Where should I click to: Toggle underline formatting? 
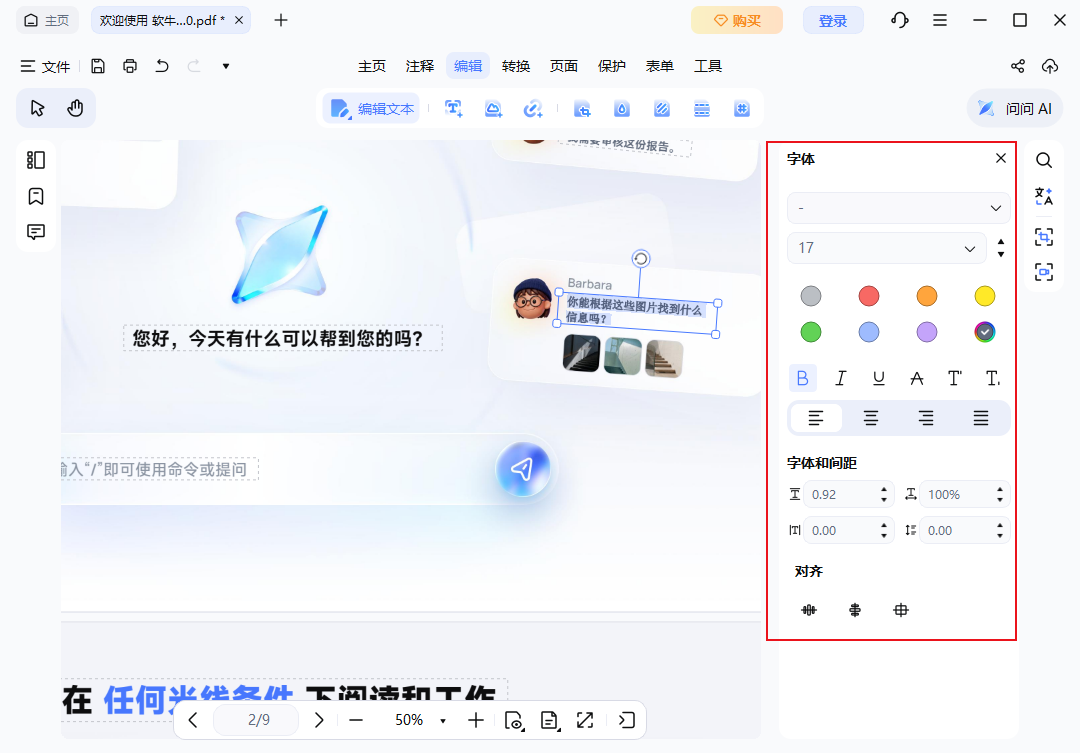coord(878,378)
